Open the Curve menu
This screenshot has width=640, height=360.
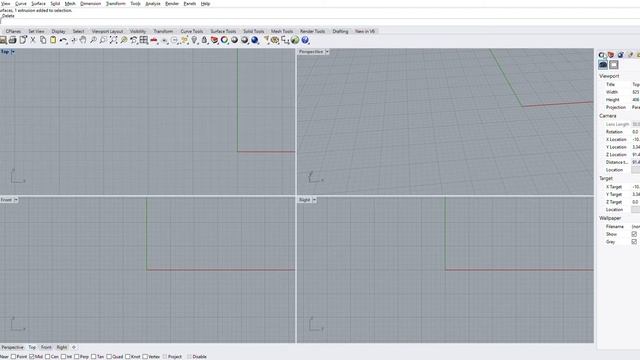point(20,3)
